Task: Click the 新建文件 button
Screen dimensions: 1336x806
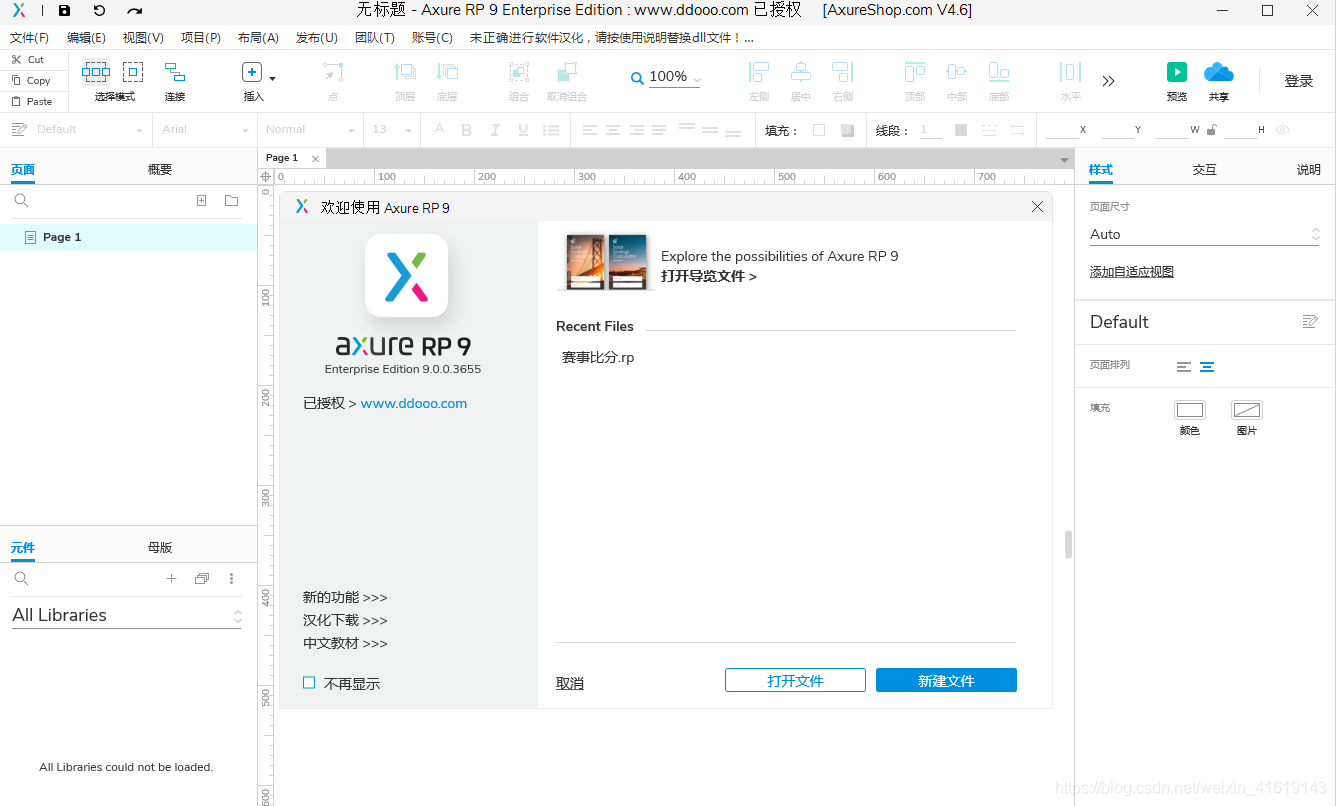Action: tap(945, 680)
